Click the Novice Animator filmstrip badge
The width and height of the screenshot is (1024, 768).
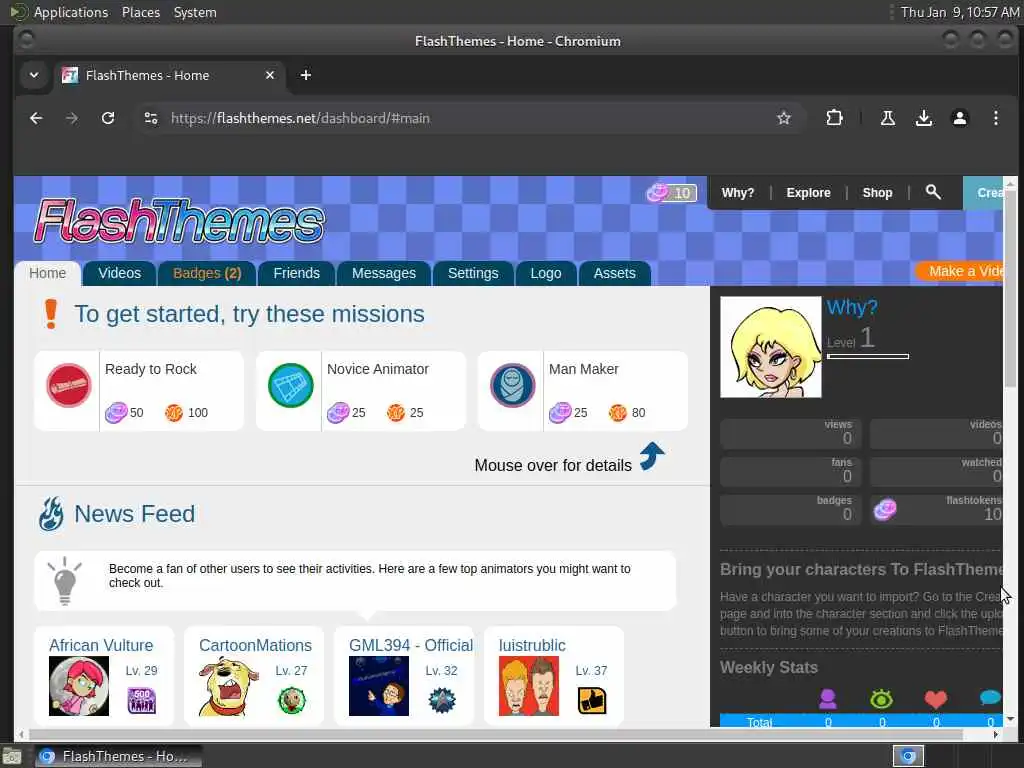(291, 385)
